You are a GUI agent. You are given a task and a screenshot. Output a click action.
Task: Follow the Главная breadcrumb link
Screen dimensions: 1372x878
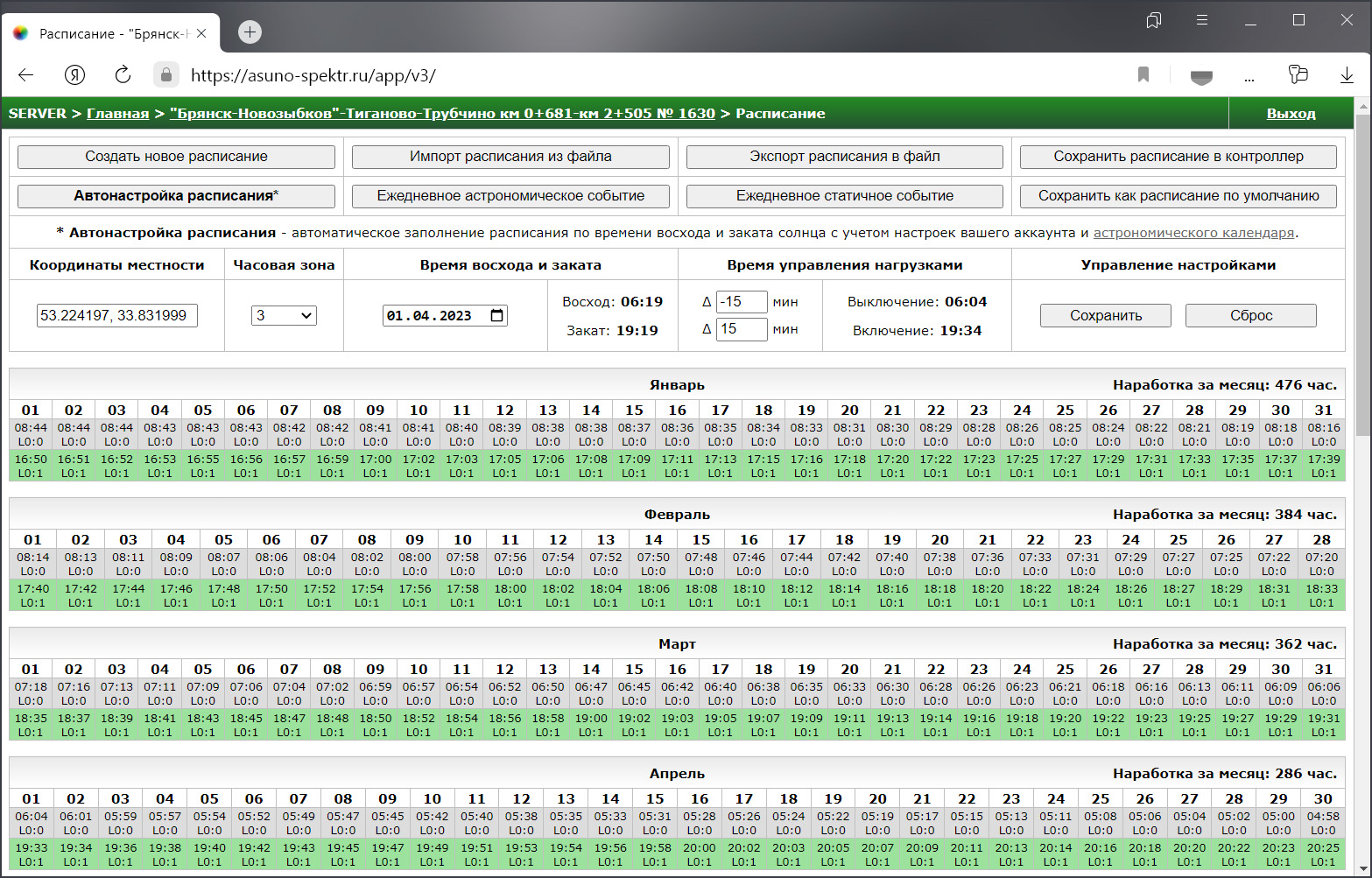[x=117, y=114]
